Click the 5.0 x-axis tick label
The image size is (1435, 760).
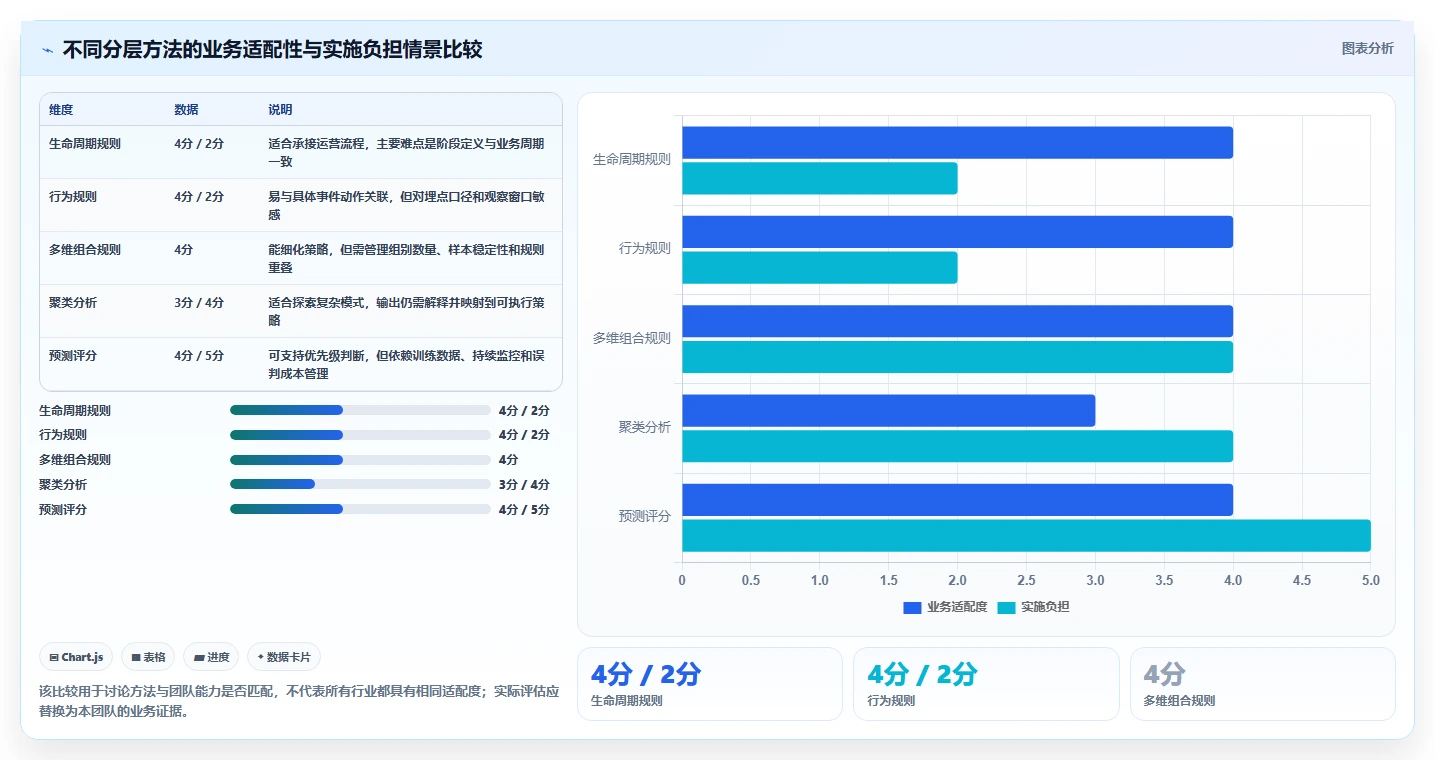coord(1371,580)
